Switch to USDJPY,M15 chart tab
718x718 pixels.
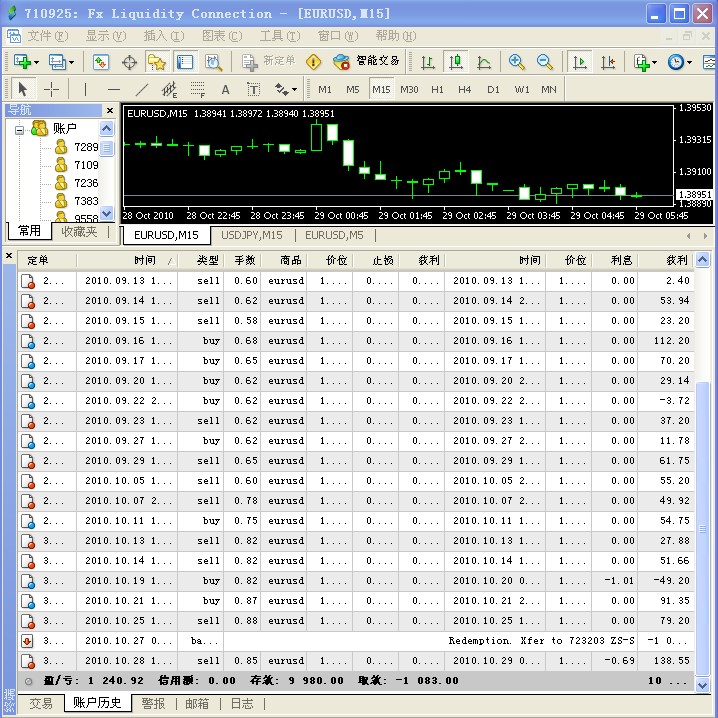point(251,235)
